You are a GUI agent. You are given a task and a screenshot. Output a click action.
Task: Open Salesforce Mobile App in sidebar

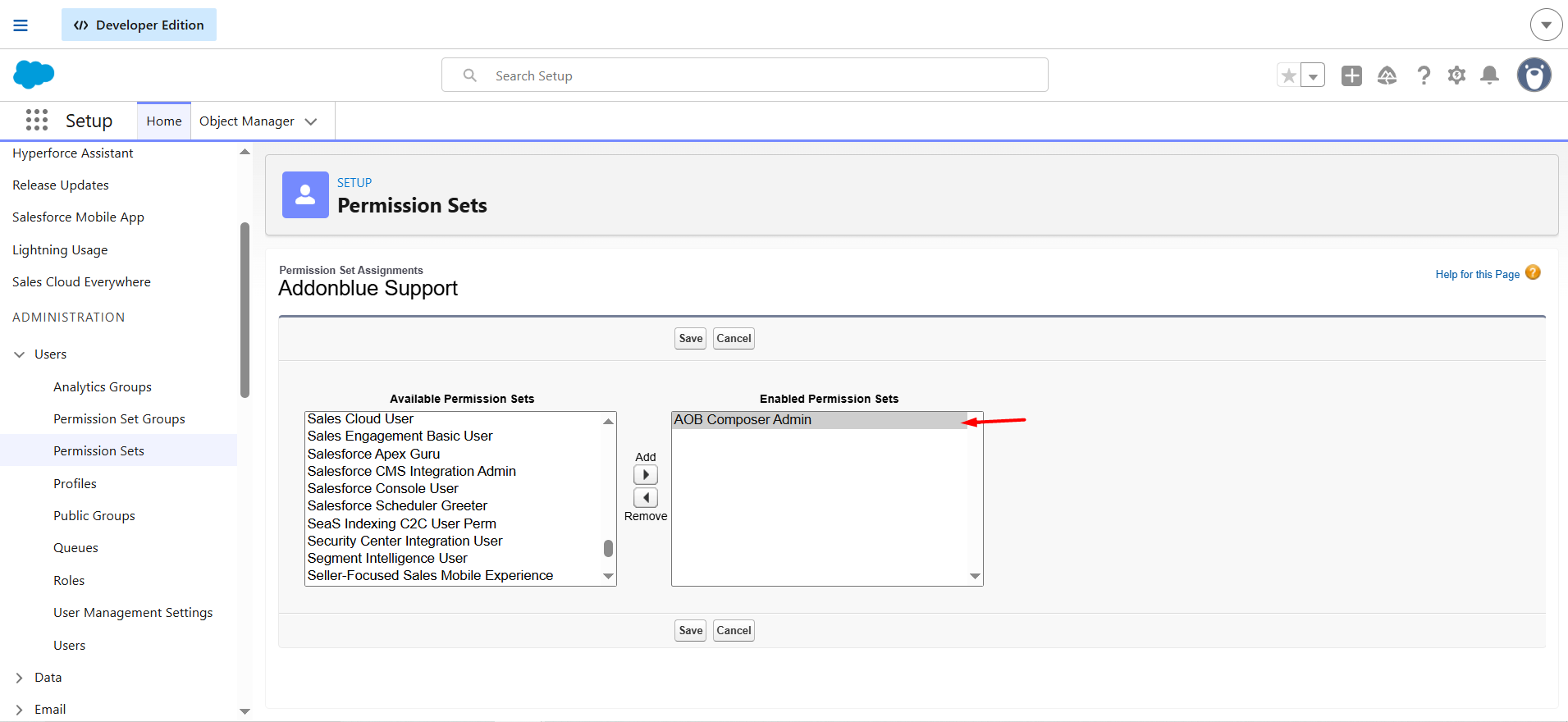[78, 217]
